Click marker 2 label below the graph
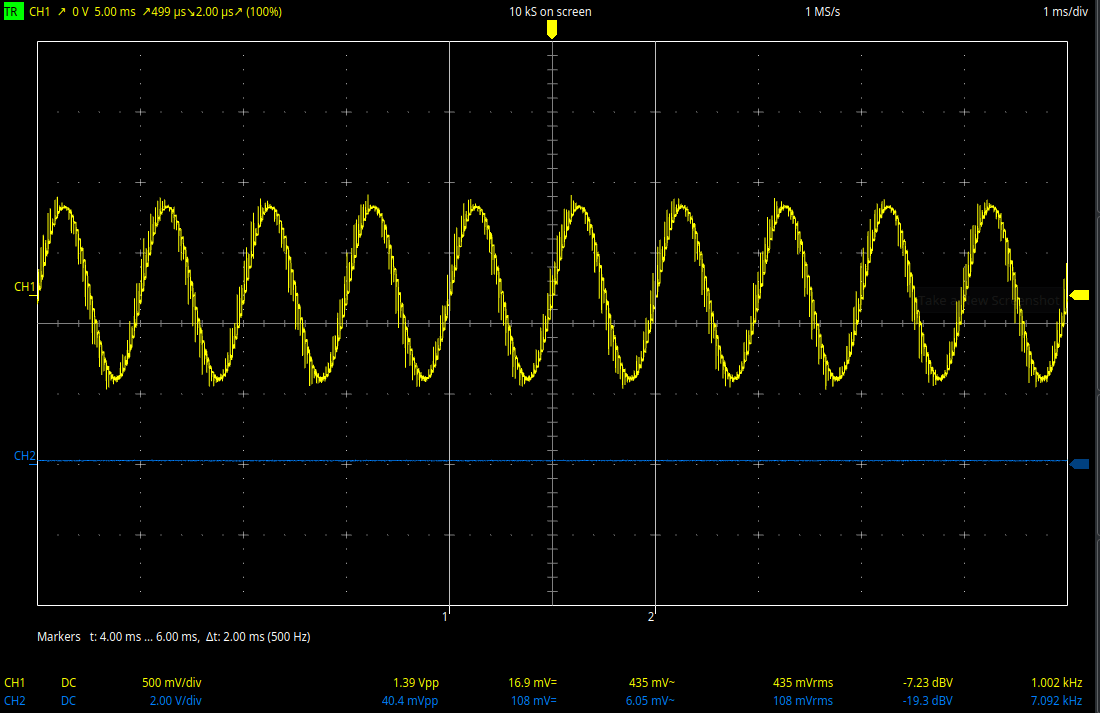Screen dimensions: 1100x713 tap(651, 617)
